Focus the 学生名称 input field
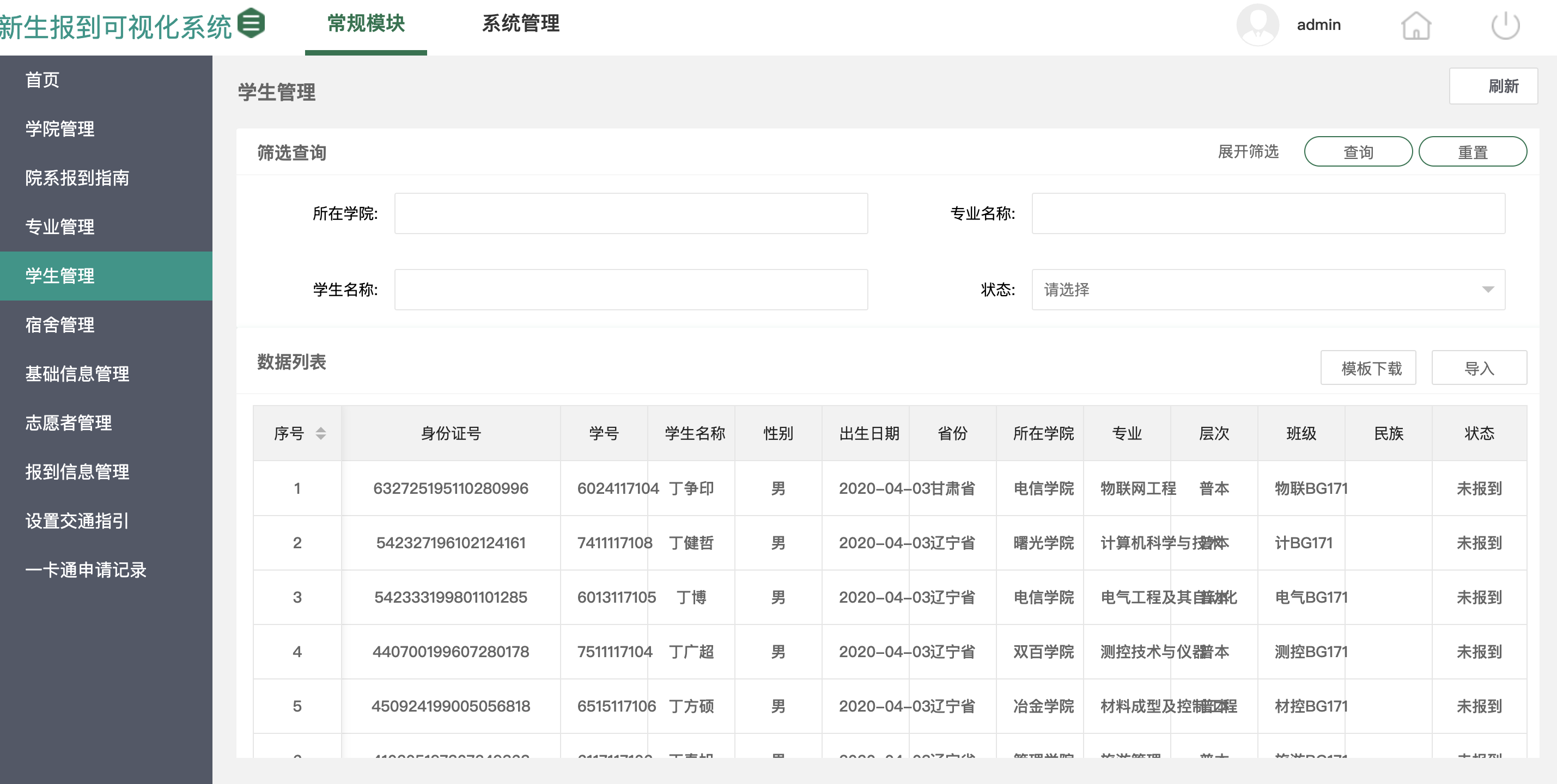This screenshot has height=784, width=1557. tap(631, 290)
